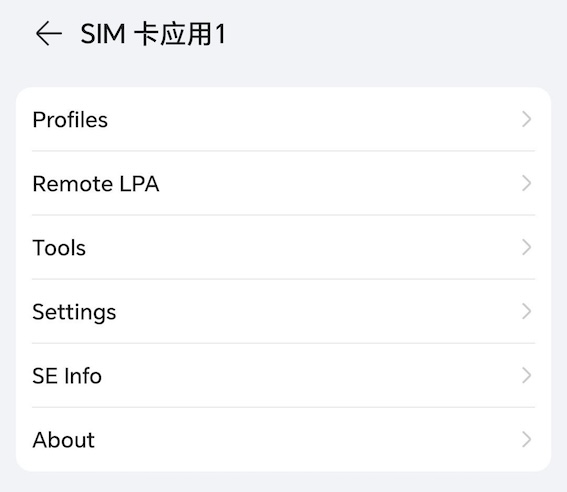Tap the Settings label text
The width and height of the screenshot is (567, 492).
tap(74, 313)
